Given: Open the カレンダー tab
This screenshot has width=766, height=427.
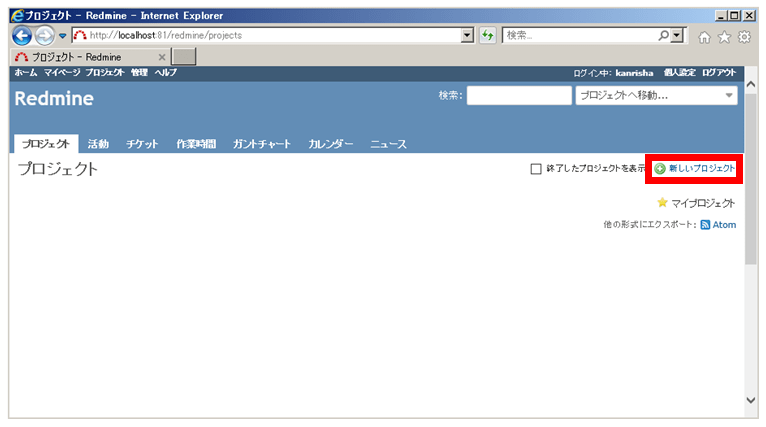Looking at the screenshot, I should pos(330,144).
